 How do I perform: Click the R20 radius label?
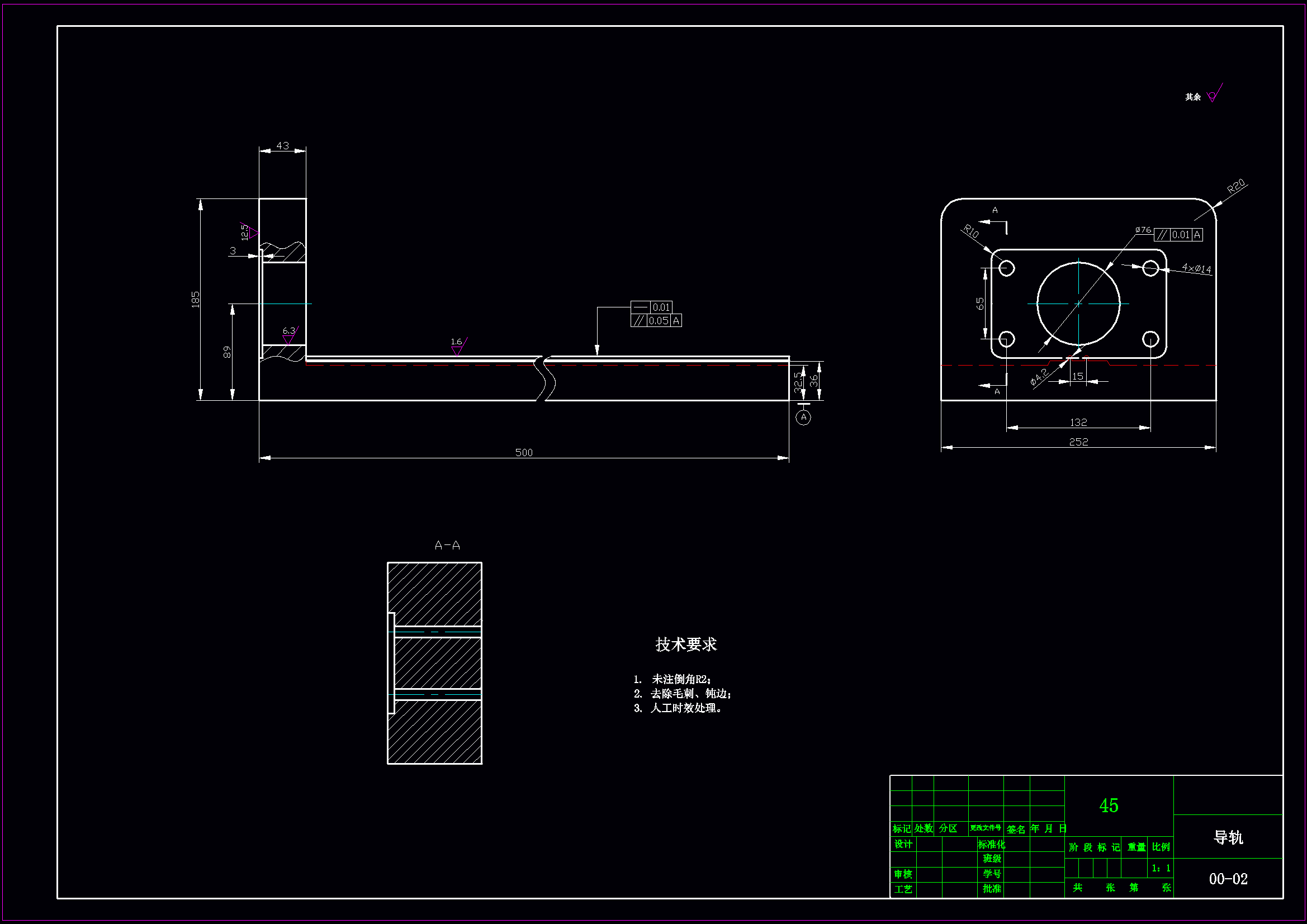[1236, 187]
